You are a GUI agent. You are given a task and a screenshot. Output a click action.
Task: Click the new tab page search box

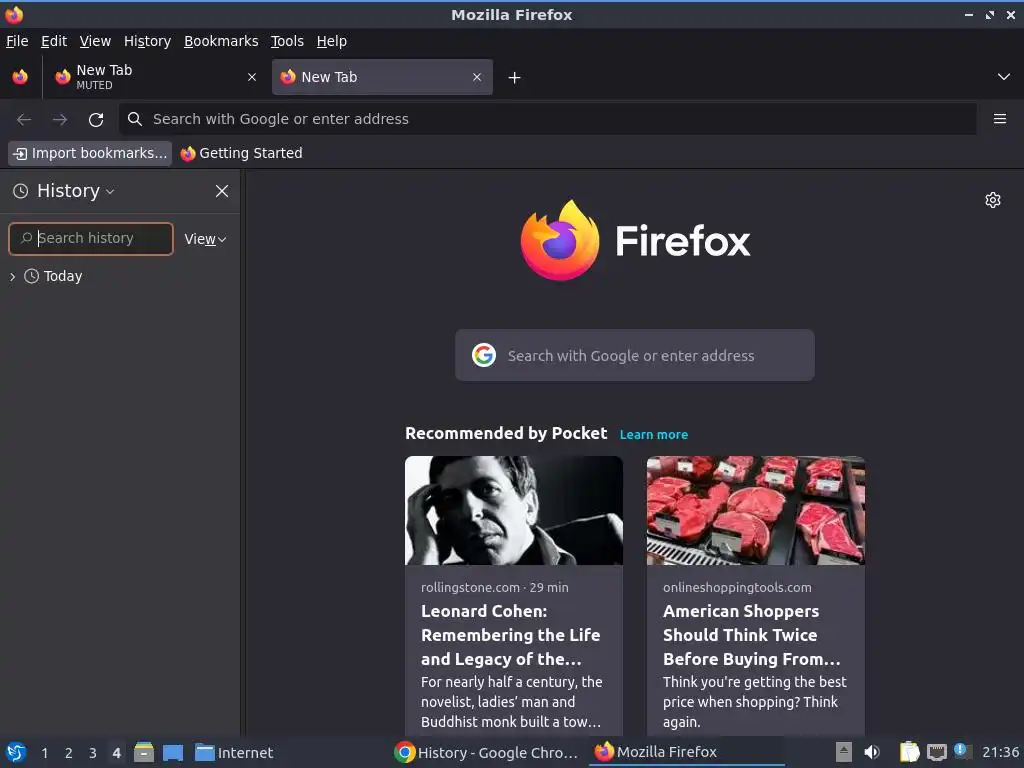pos(635,355)
